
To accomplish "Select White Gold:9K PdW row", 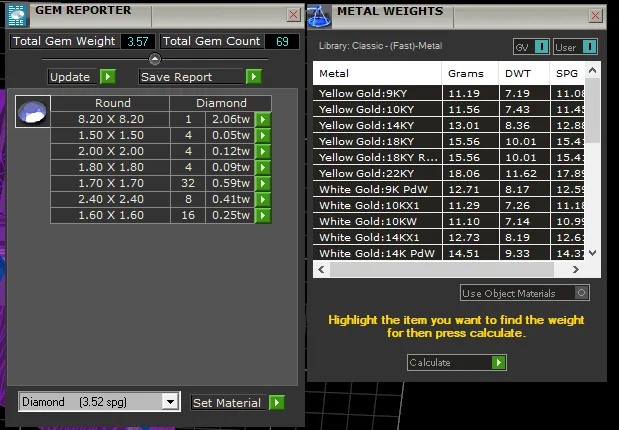I will tap(448, 189).
